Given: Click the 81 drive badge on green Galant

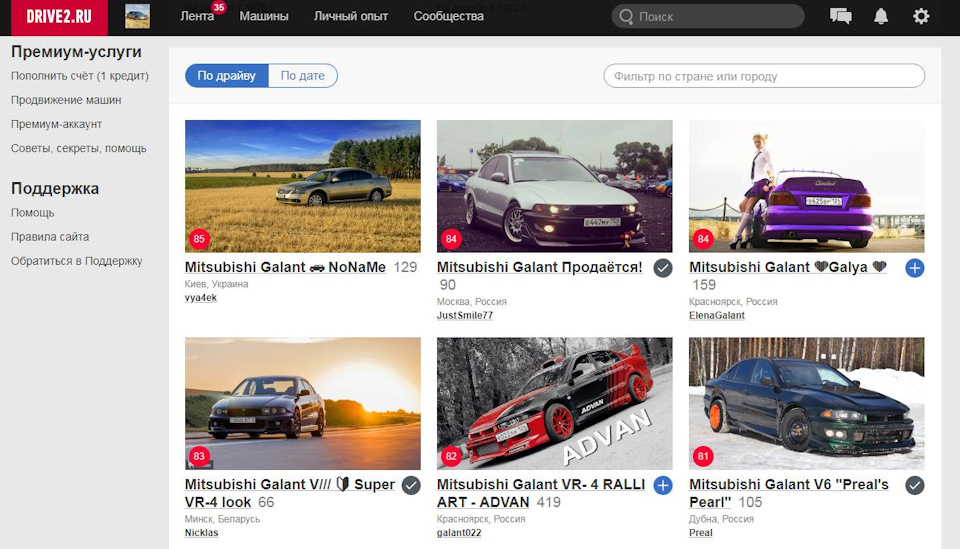Looking at the screenshot, I should pyautogui.click(x=703, y=456).
